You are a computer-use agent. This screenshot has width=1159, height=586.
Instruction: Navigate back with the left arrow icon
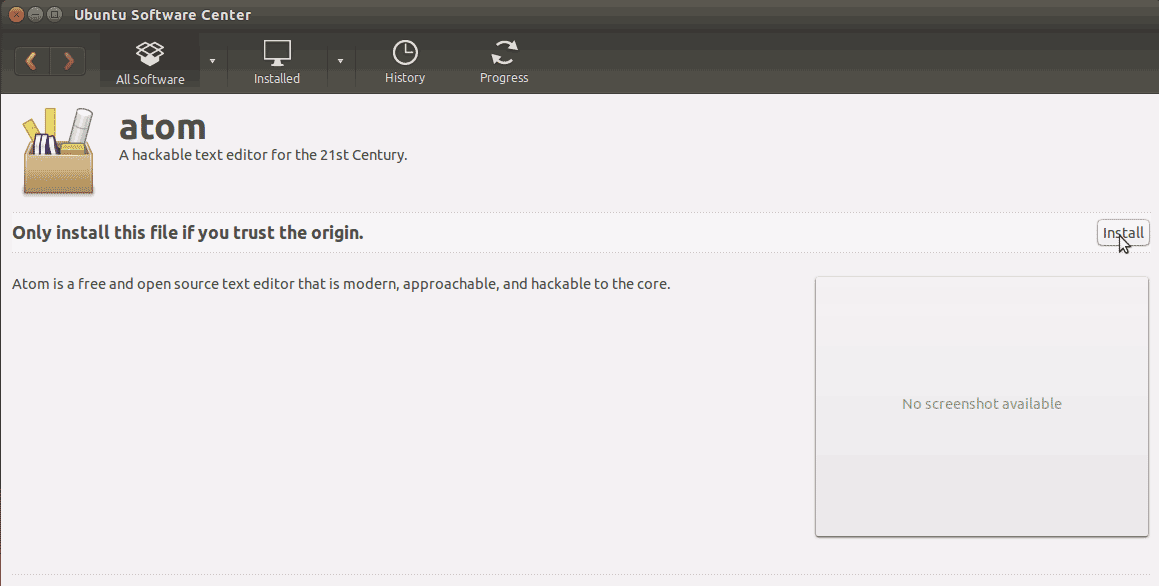coord(30,60)
